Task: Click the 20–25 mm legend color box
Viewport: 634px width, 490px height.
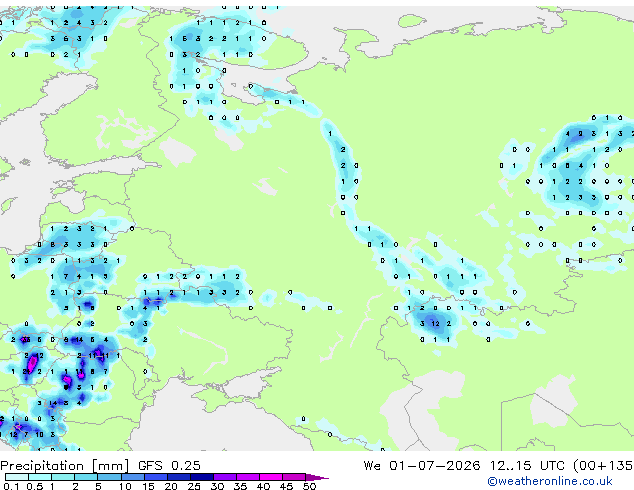Action: point(179,477)
